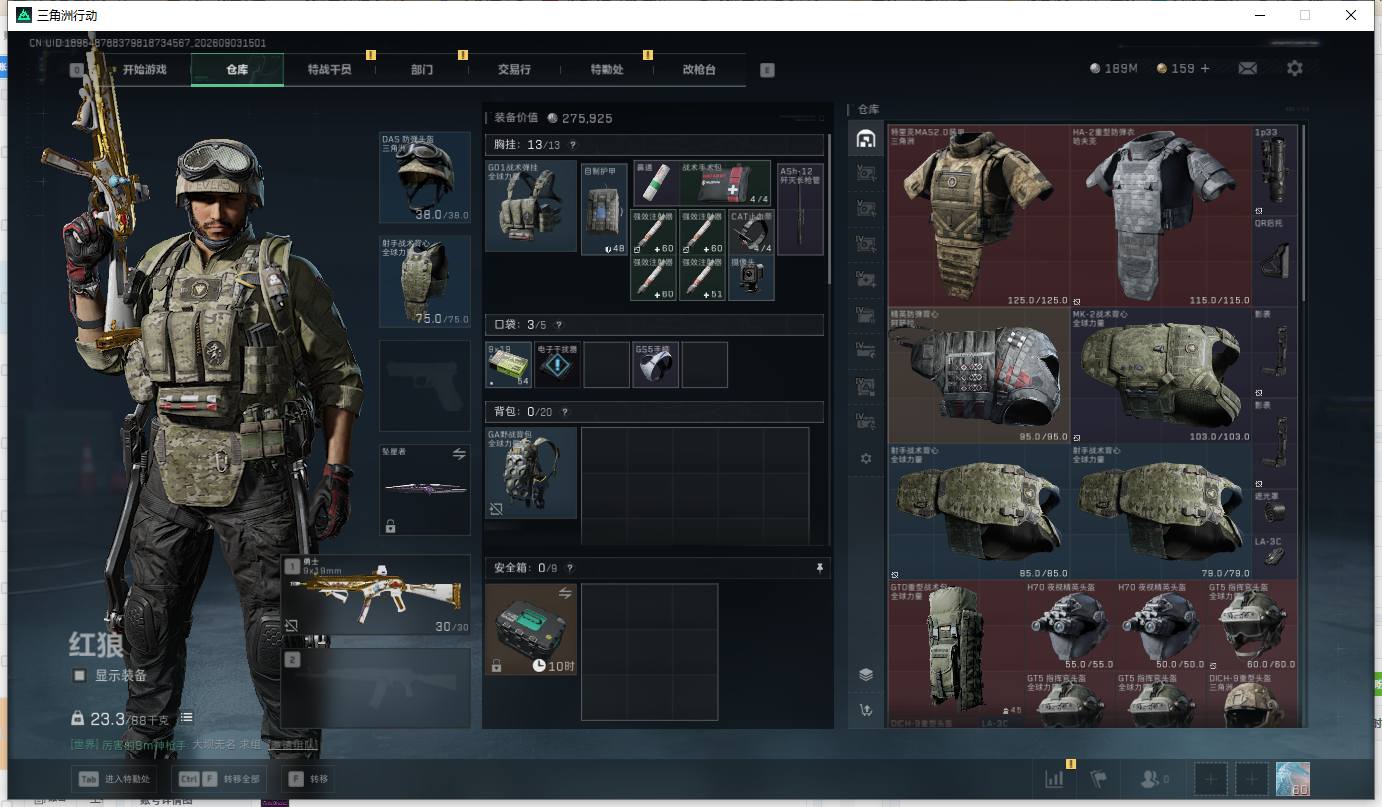Click the 进入特勤处 button
The height and width of the screenshot is (807, 1382).
point(114,778)
